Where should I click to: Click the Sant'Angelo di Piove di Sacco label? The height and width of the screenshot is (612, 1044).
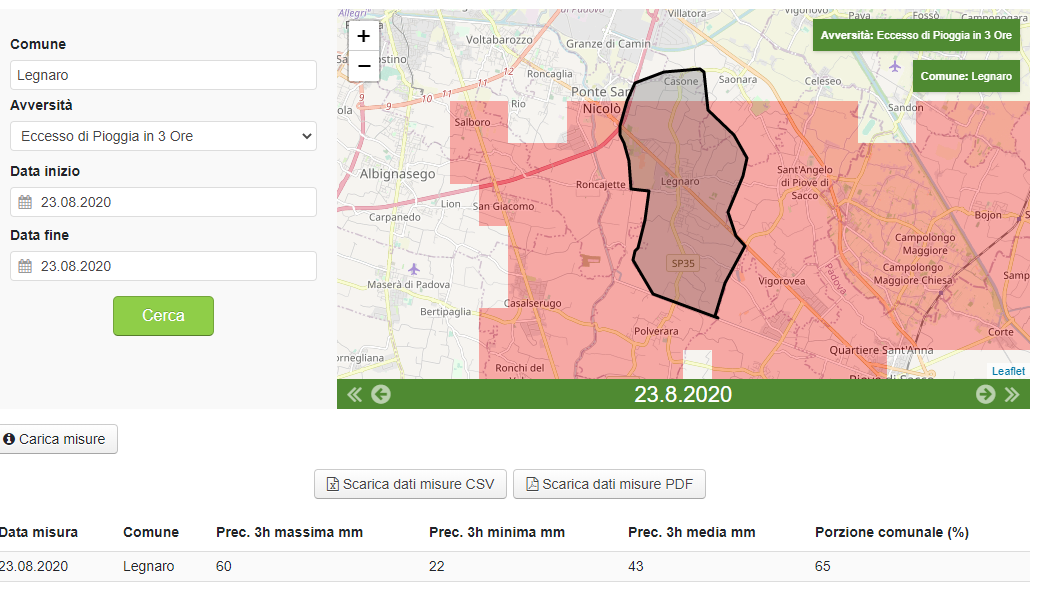pyautogui.click(x=805, y=182)
